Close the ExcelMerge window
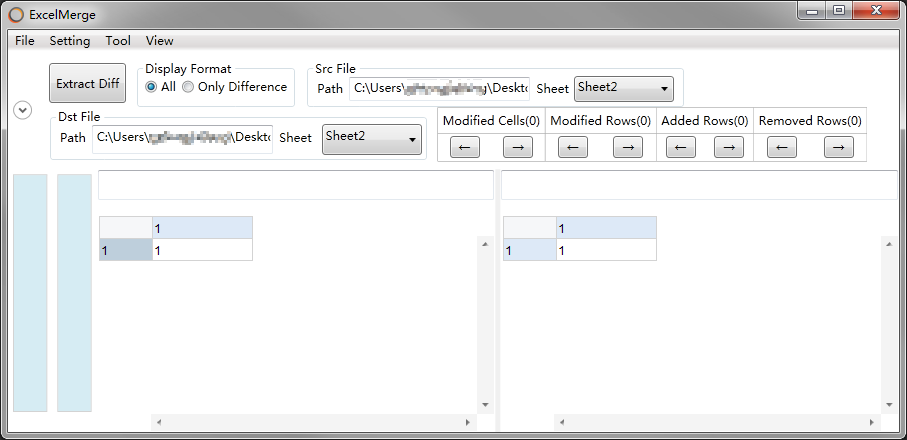907x440 pixels. pyautogui.click(x=876, y=11)
